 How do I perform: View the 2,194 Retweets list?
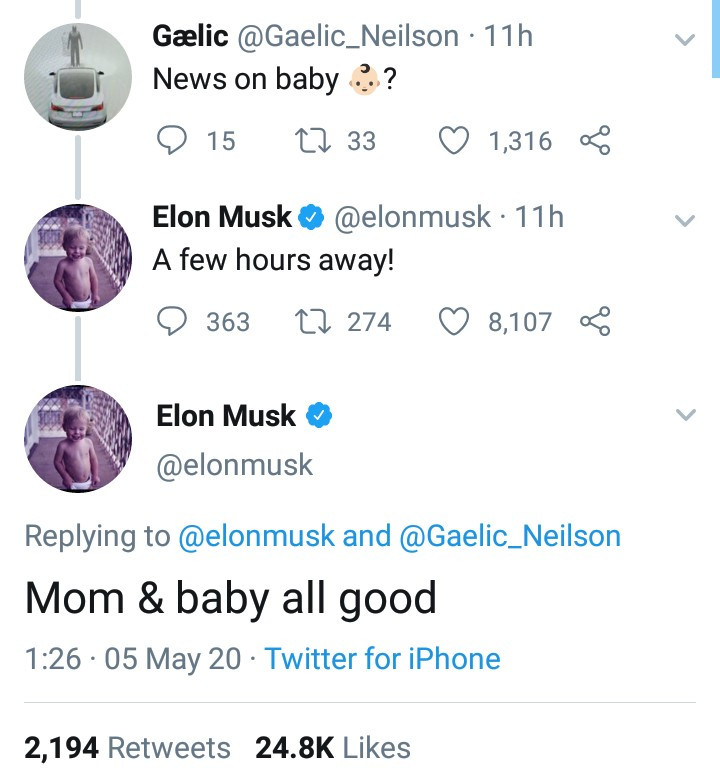(127, 748)
